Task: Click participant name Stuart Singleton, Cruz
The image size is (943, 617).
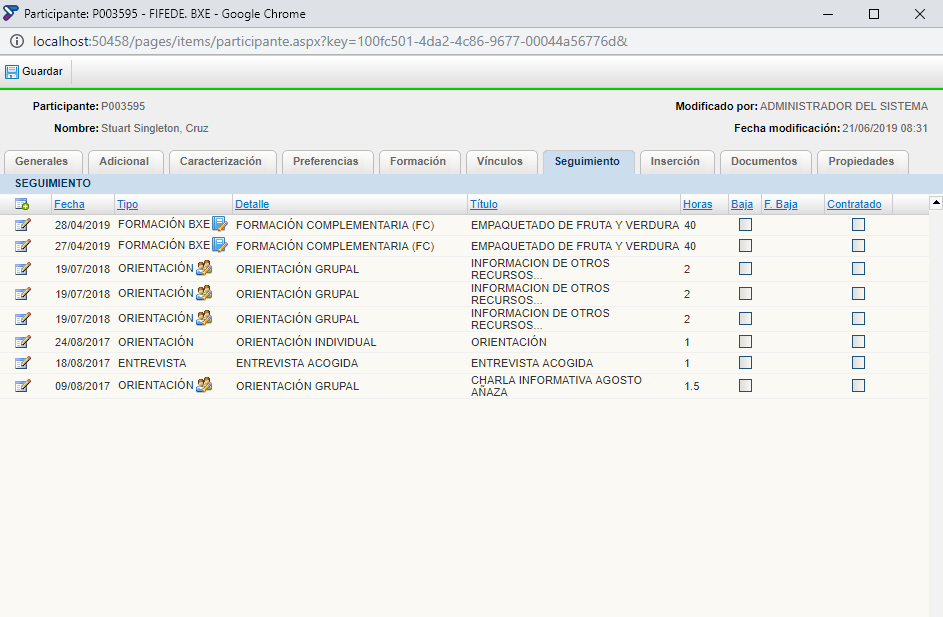Action: coord(155,129)
